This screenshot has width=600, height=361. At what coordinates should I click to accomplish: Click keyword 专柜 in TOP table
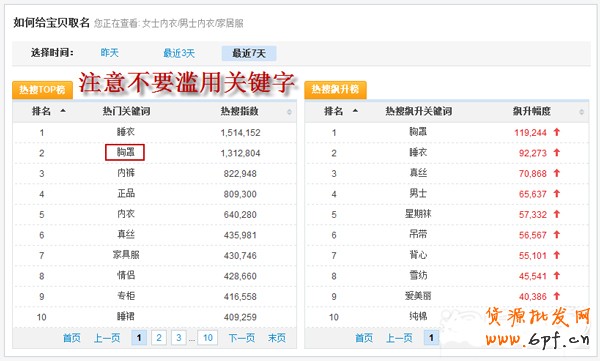[126, 296]
